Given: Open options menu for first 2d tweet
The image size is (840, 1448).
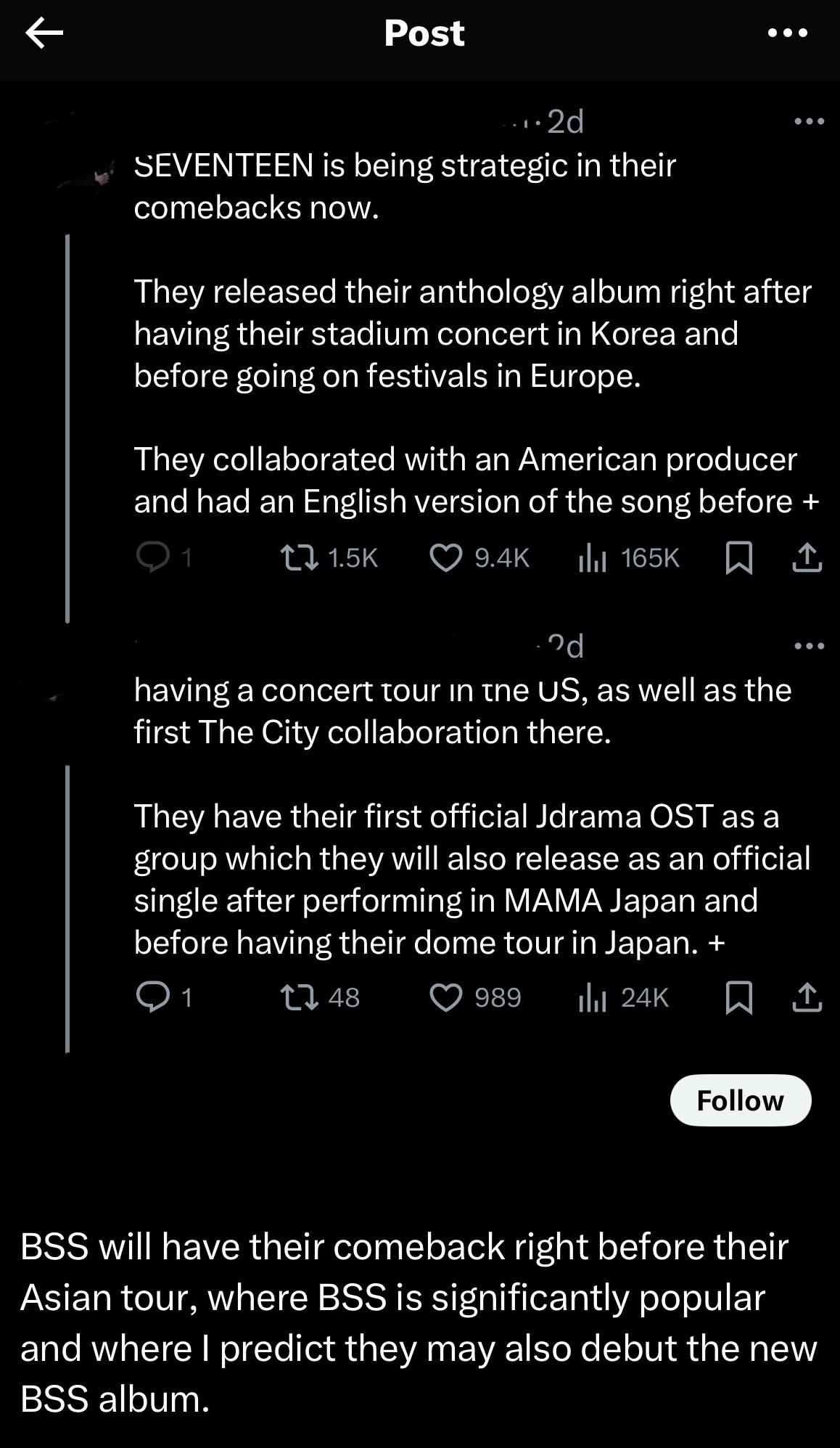Looking at the screenshot, I should pos(809,121).
